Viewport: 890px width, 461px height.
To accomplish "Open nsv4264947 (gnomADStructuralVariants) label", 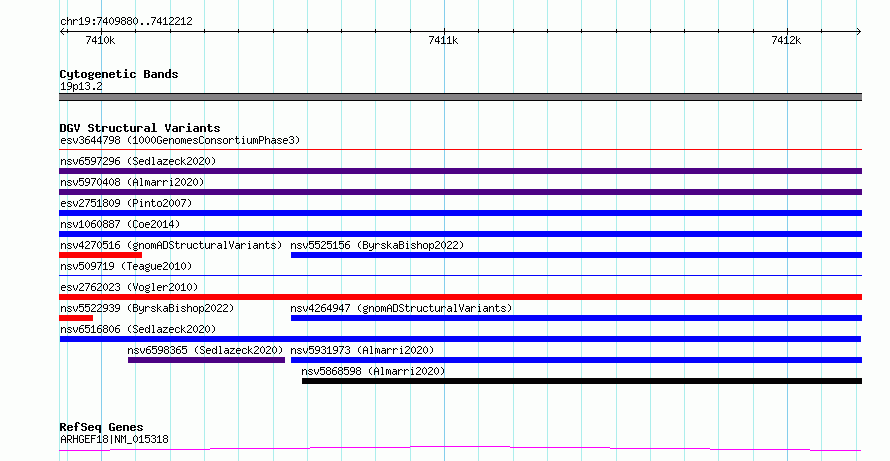I will (401, 308).
